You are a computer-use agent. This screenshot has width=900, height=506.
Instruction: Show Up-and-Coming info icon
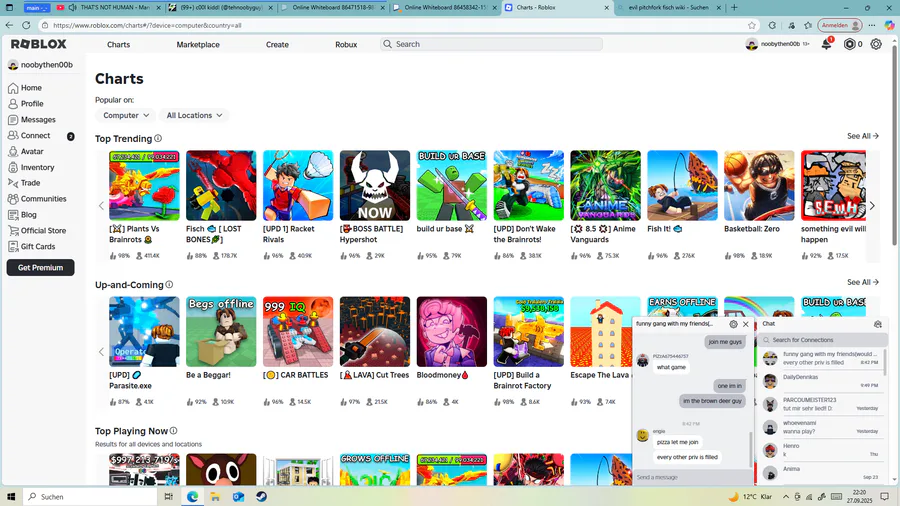(x=169, y=285)
